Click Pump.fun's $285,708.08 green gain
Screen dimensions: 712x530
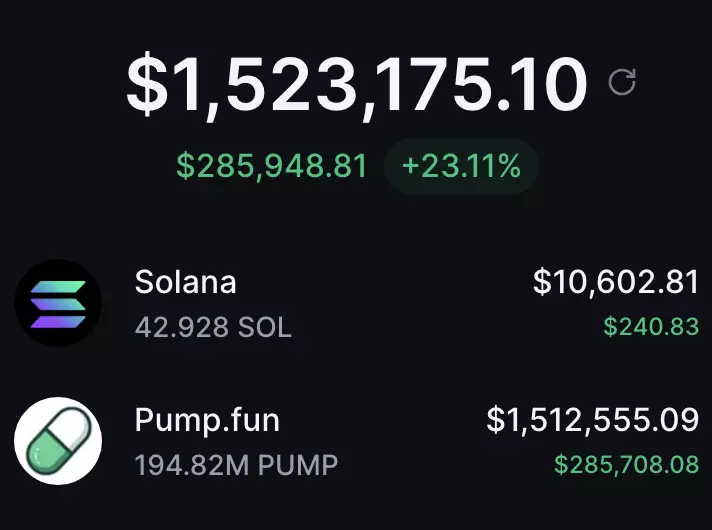coord(627,464)
